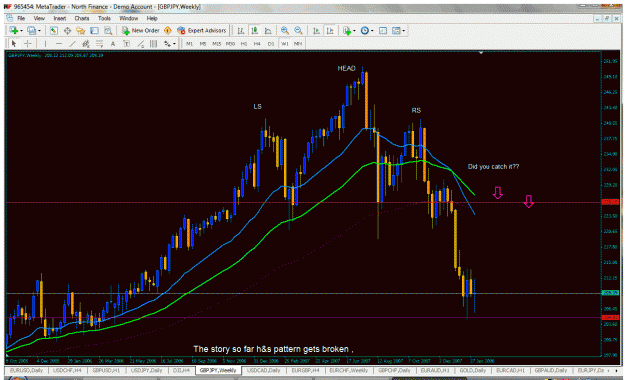
Task: Zoom in on the chart
Action: pyautogui.click(x=285, y=30)
